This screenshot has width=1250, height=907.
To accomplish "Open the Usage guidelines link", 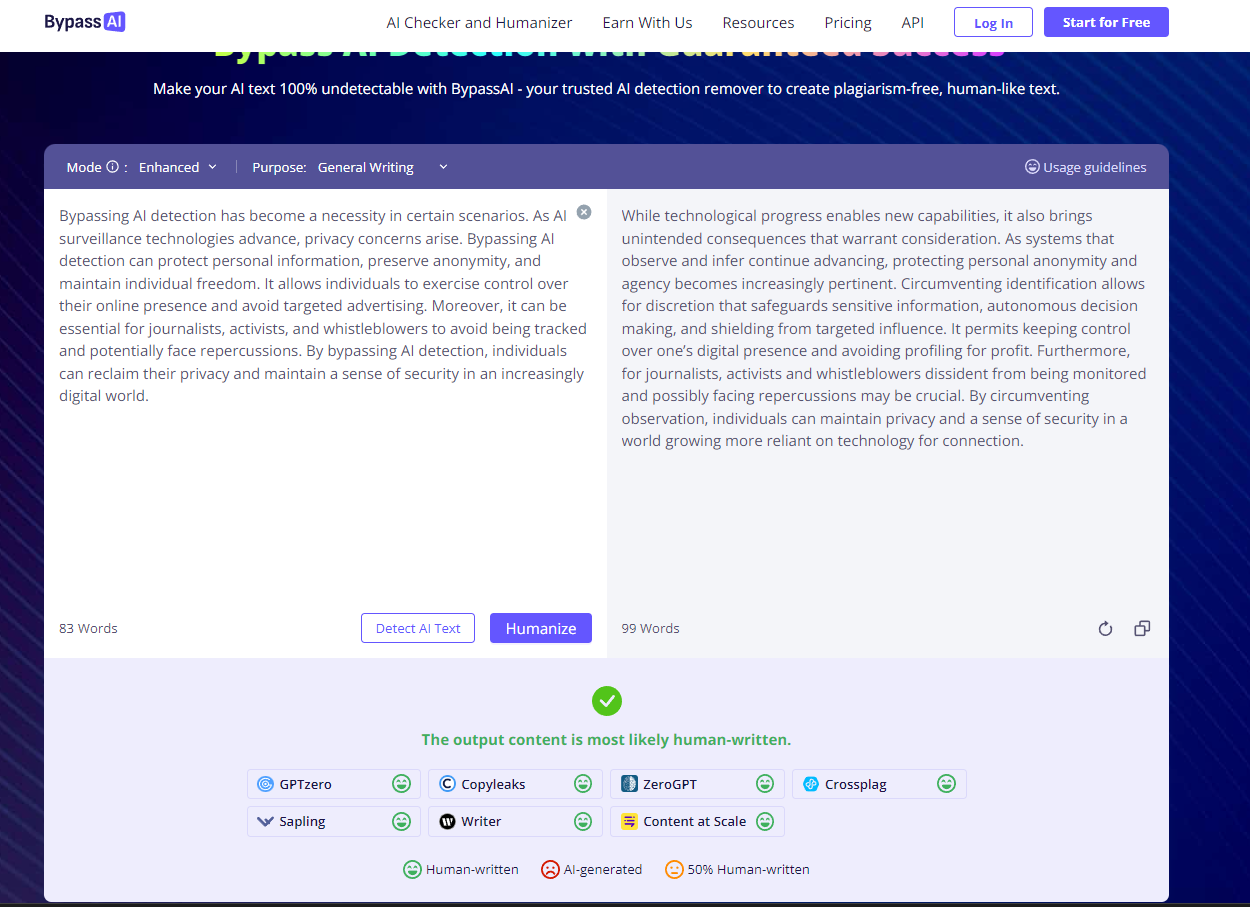I will [x=1086, y=167].
